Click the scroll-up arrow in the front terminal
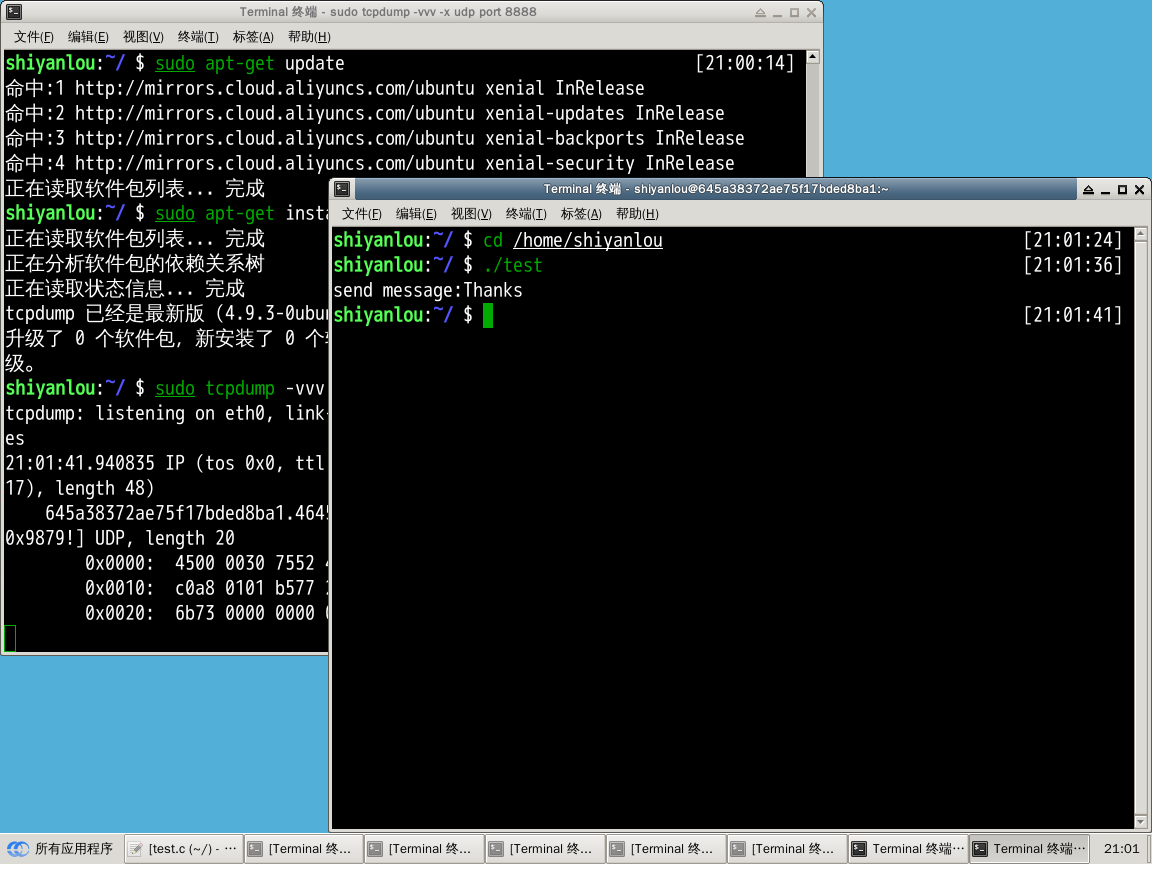This screenshot has height=896, width=1152. (x=1142, y=235)
